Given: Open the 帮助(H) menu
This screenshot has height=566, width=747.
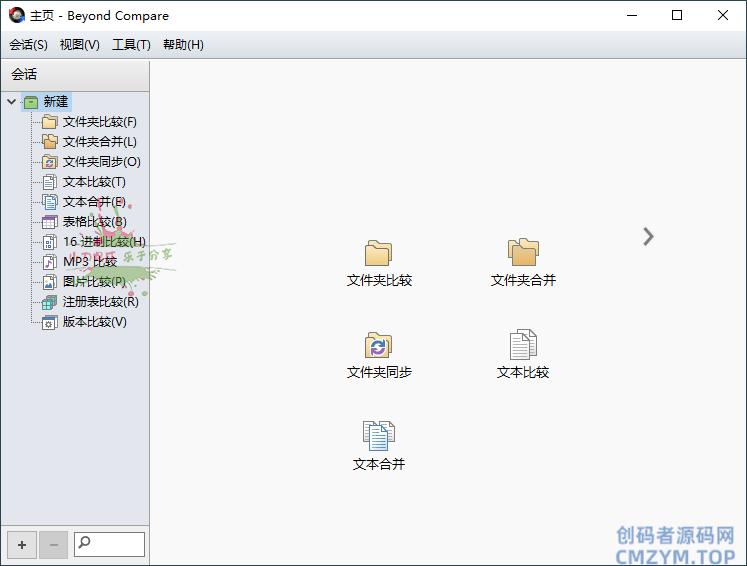Looking at the screenshot, I should [183, 45].
